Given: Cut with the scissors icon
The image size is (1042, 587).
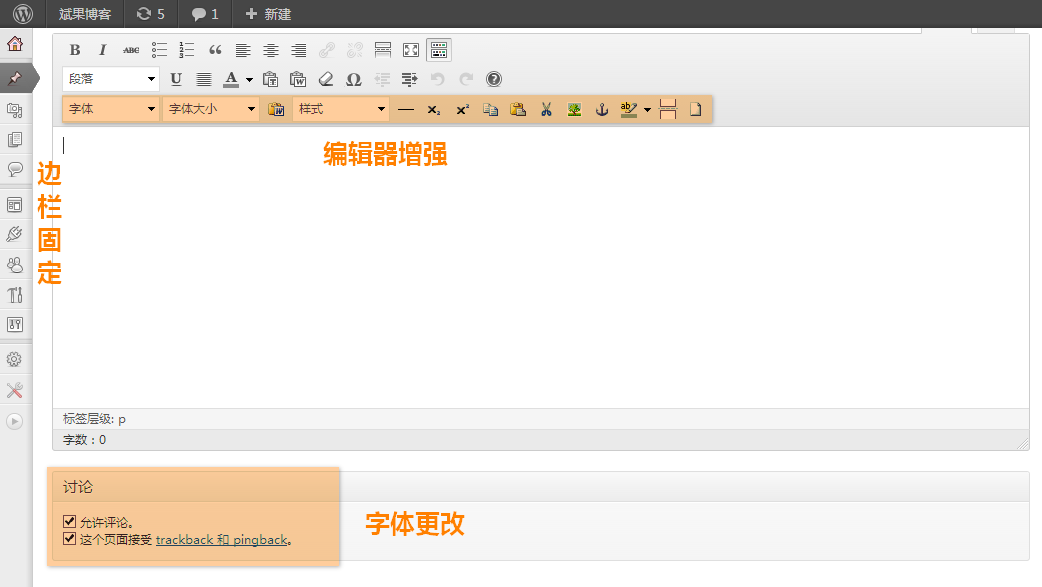Looking at the screenshot, I should pyautogui.click(x=546, y=110).
